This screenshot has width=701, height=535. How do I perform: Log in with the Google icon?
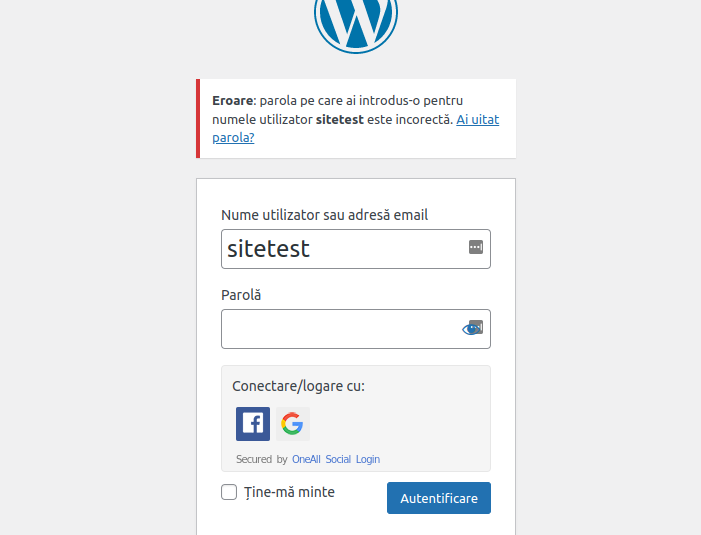click(x=293, y=424)
